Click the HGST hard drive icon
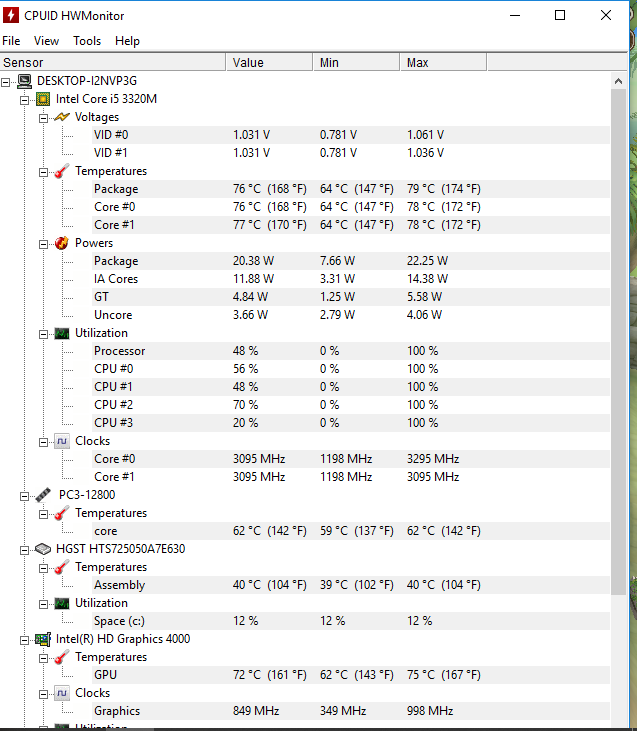The width and height of the screenshot is (637, 731). tap(43, 549)
